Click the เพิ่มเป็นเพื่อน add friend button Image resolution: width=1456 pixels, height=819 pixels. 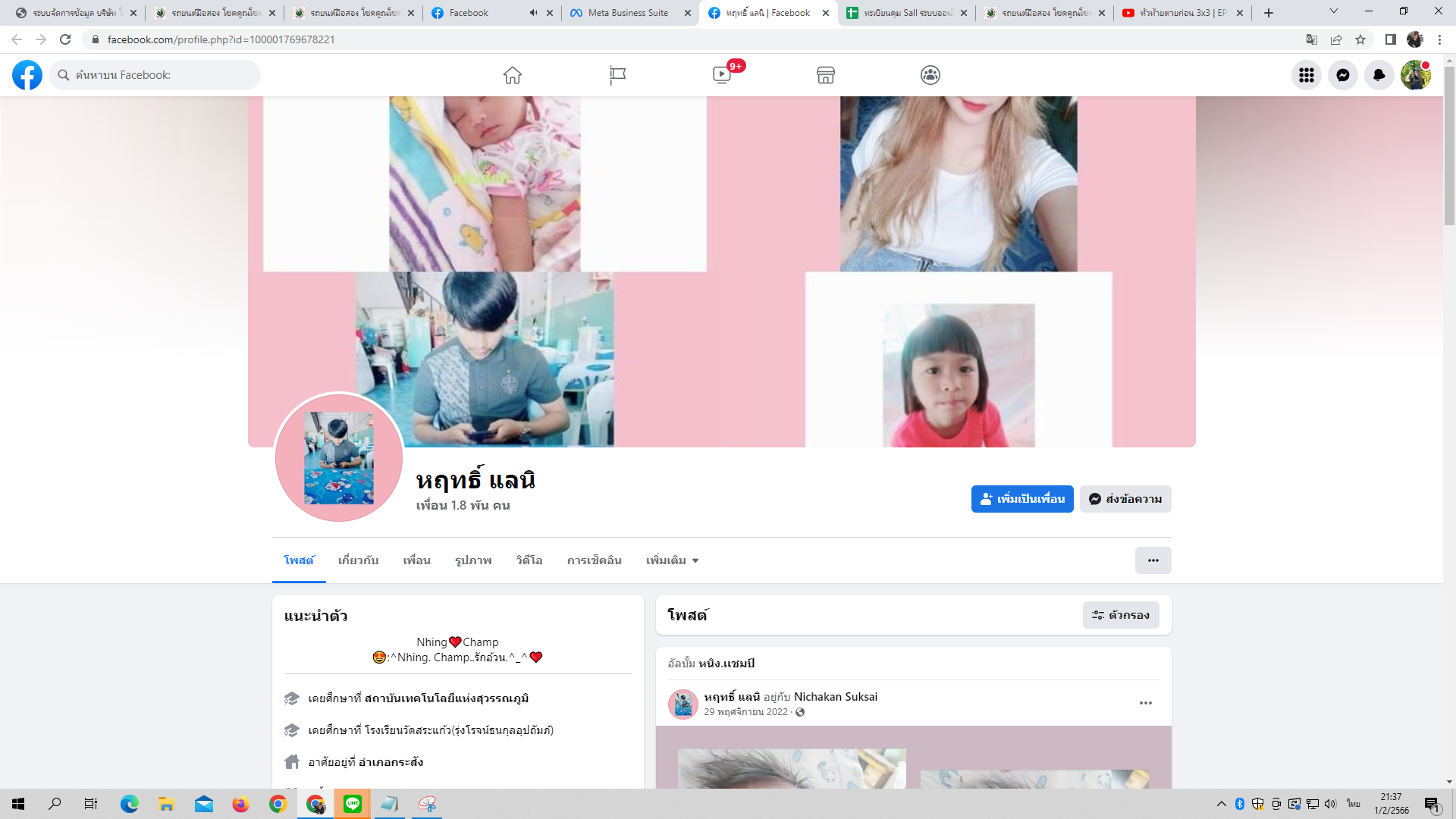coord(1021,499)
